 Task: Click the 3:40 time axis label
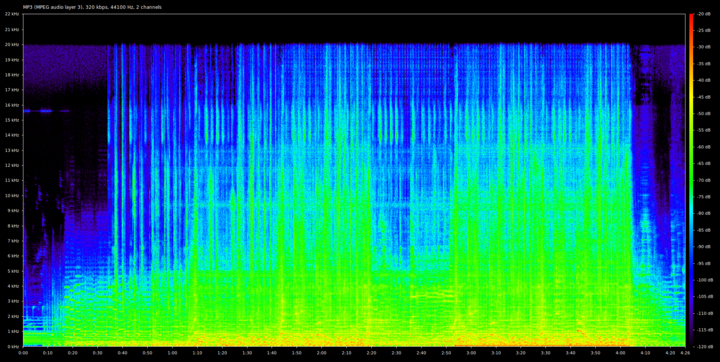(570, 353)
